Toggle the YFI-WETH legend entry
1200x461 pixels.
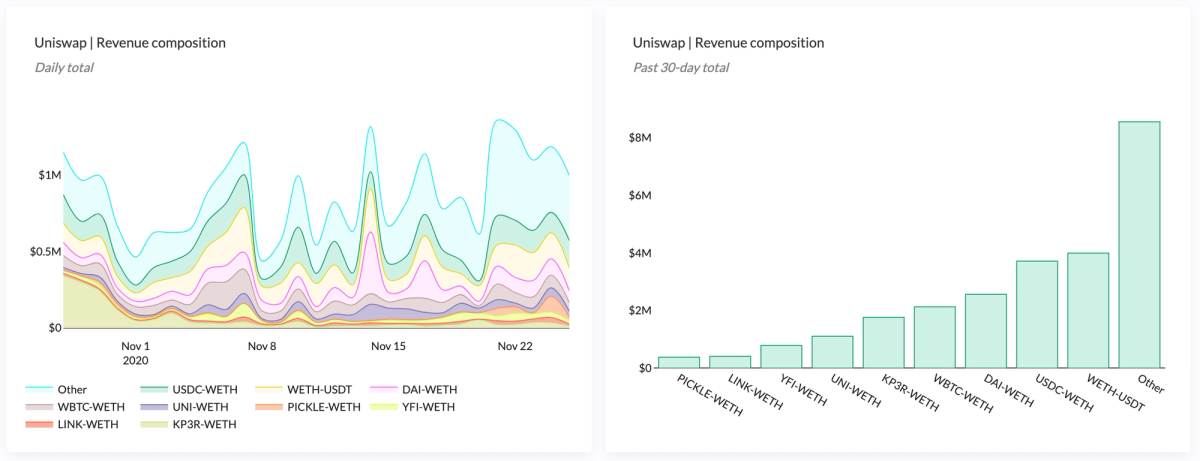(x=411, y=407)
